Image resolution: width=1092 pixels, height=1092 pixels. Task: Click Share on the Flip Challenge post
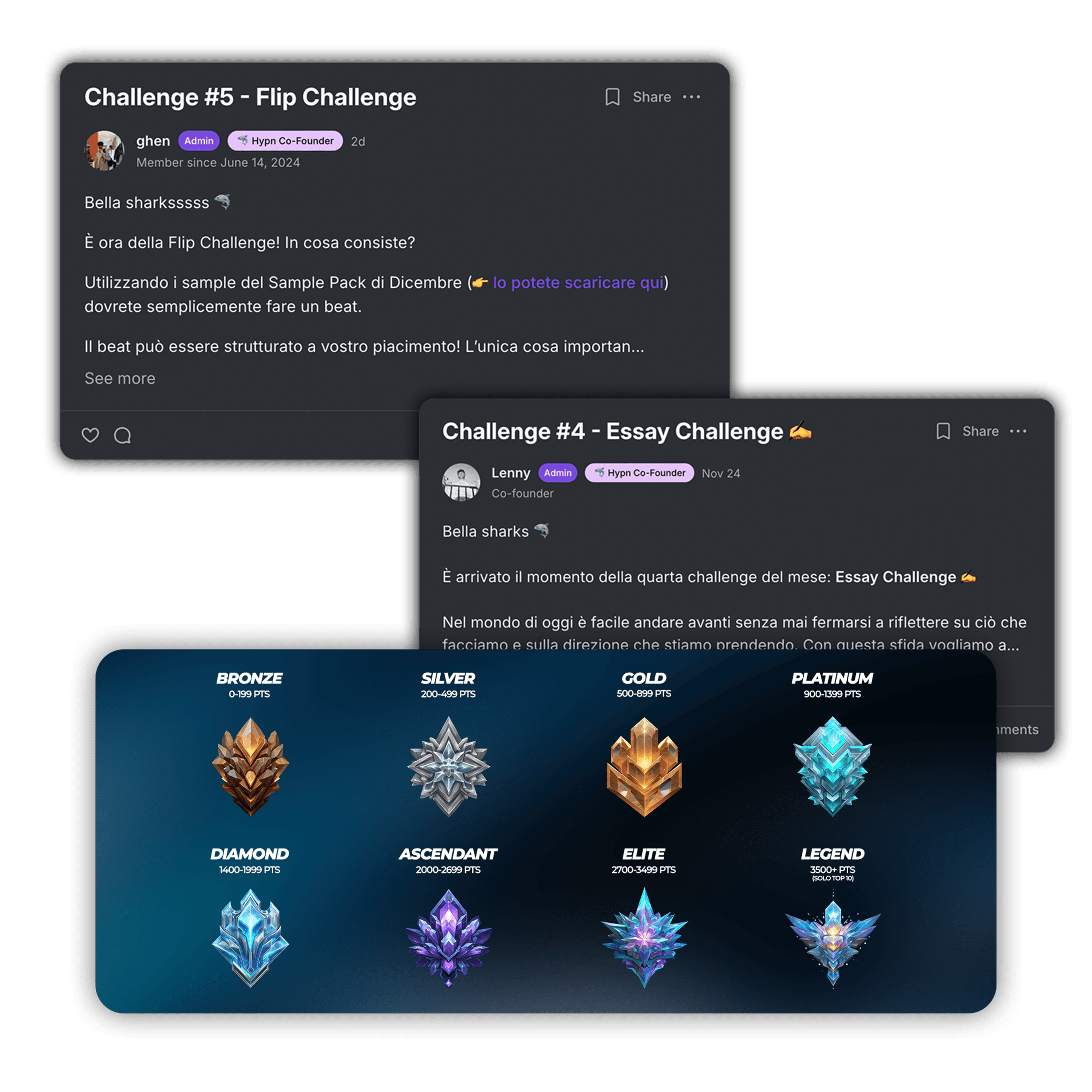653,97
